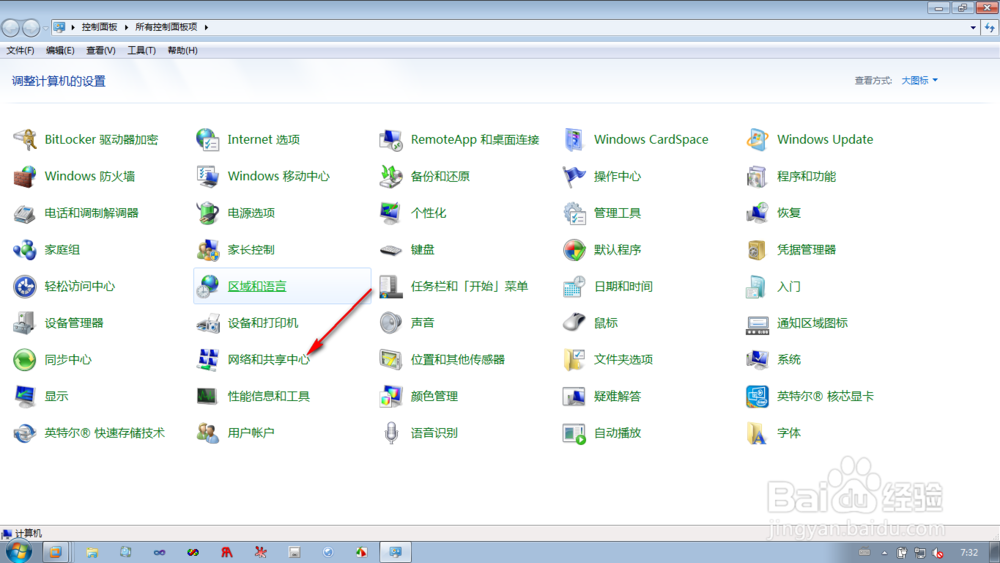Click 控制面板 in the breadcrumb path
Viewport: 1000px width, 563px height.
tap(99, 27)
